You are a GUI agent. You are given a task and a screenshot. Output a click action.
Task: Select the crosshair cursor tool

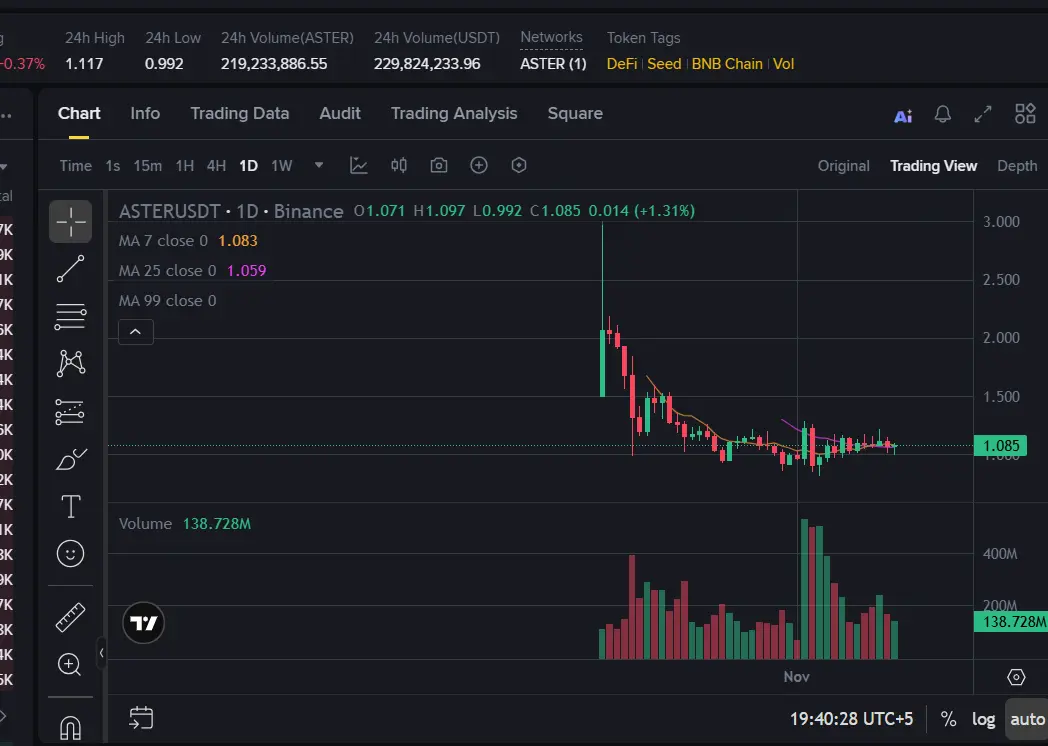tap(70, 221)
